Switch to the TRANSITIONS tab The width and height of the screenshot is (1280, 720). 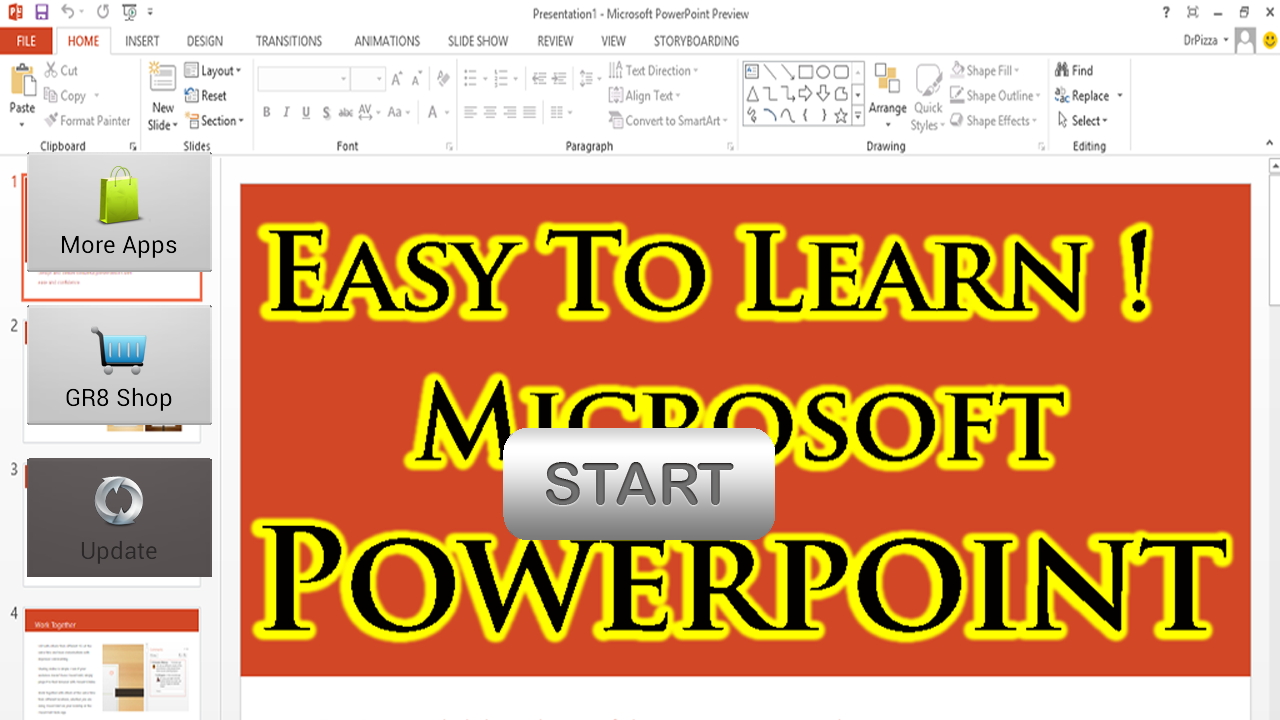pyautogui.click(x=289, y=41)
